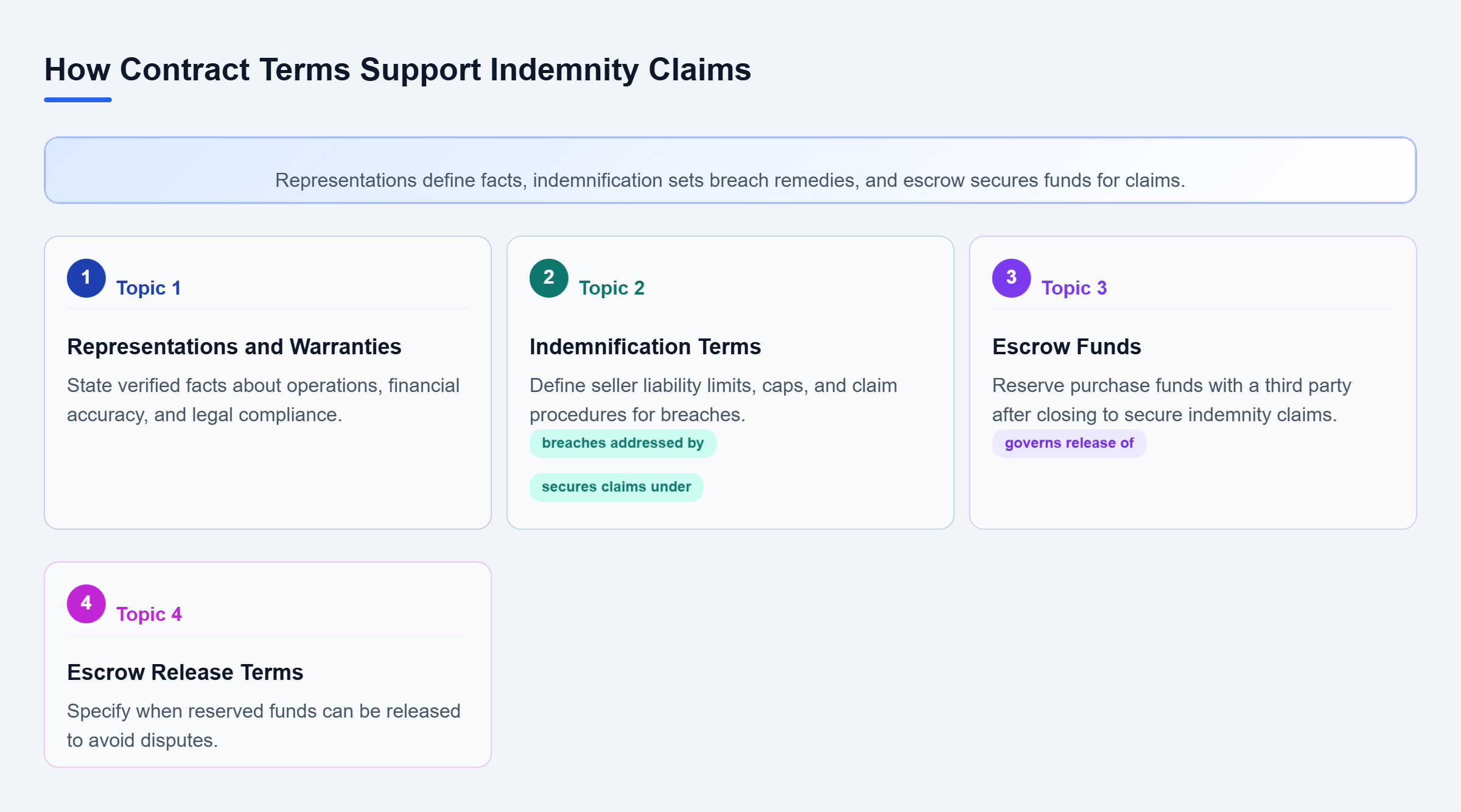The image size is (1461, 812).
Task: Click the 'breaches addressed by' tag
Action: [623, 443]
